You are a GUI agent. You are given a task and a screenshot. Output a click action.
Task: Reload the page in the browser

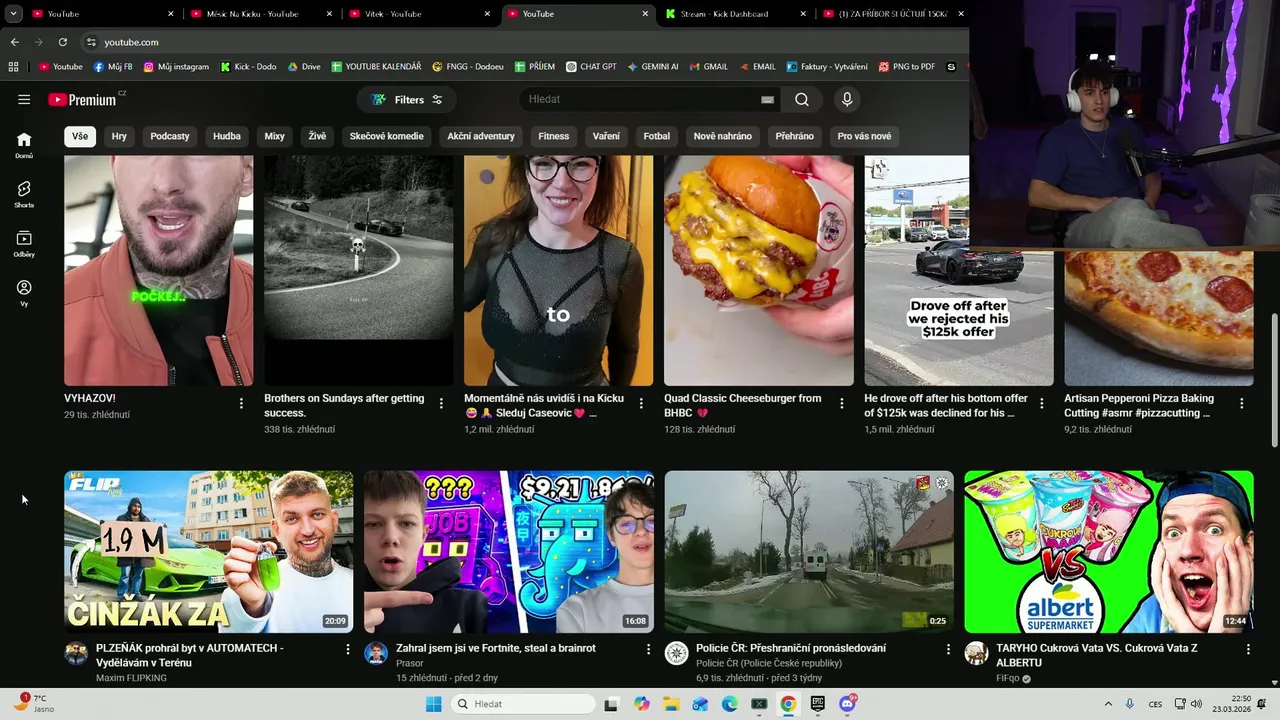pos(62,42)
